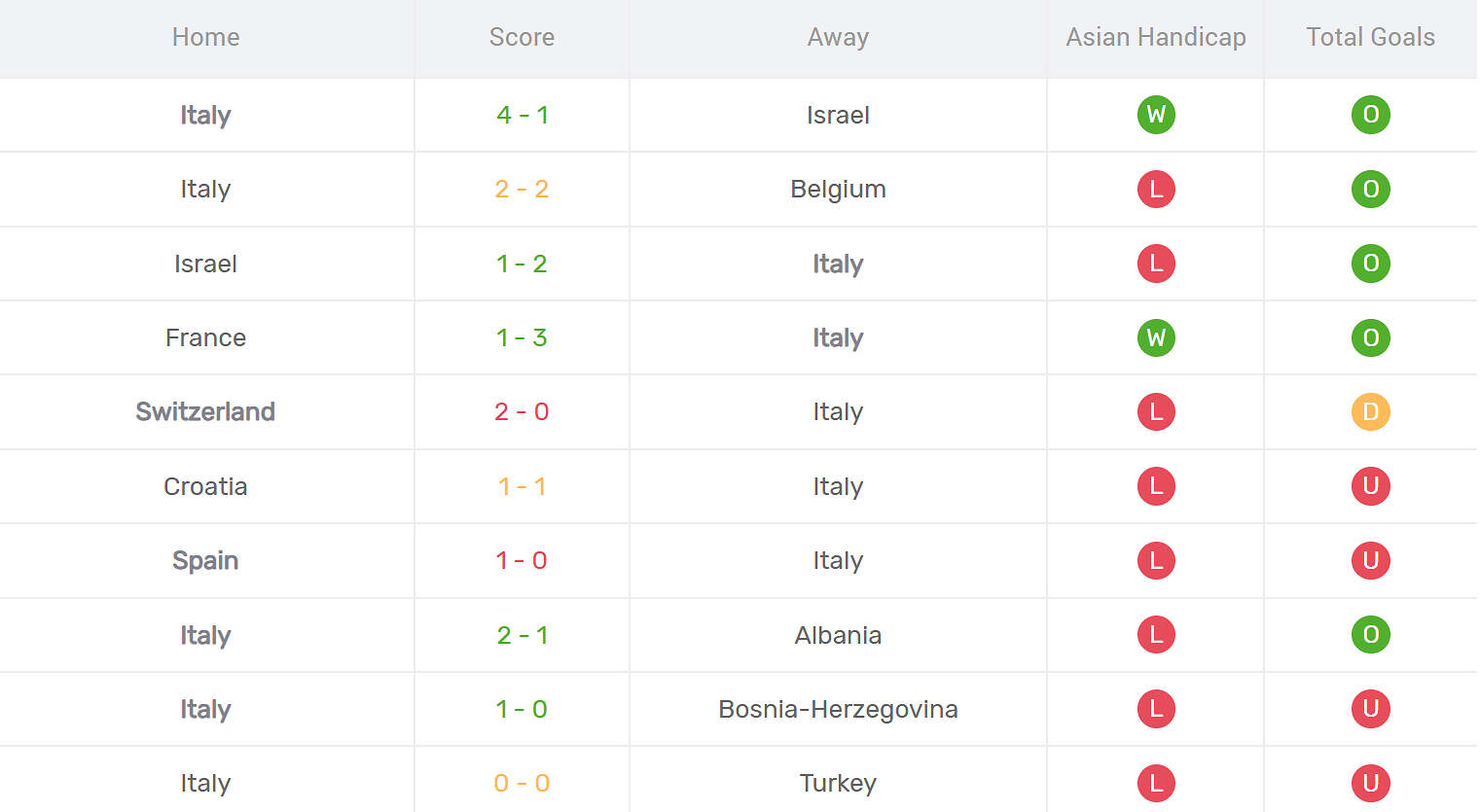Click the 4 - 1 score for Italy vs Israel
The image size is (1480, 812).
522,115
